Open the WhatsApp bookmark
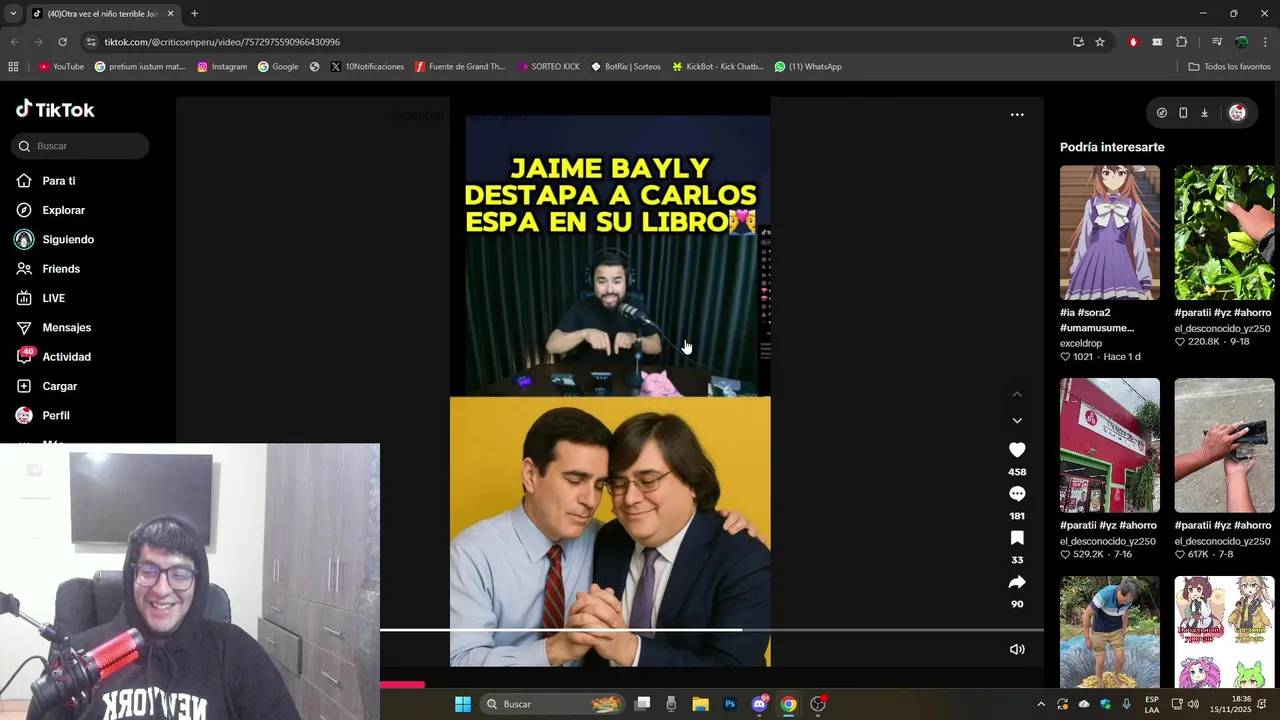Image resolution: width=1280 pixels, height=720 pixels. pos(808,67)
